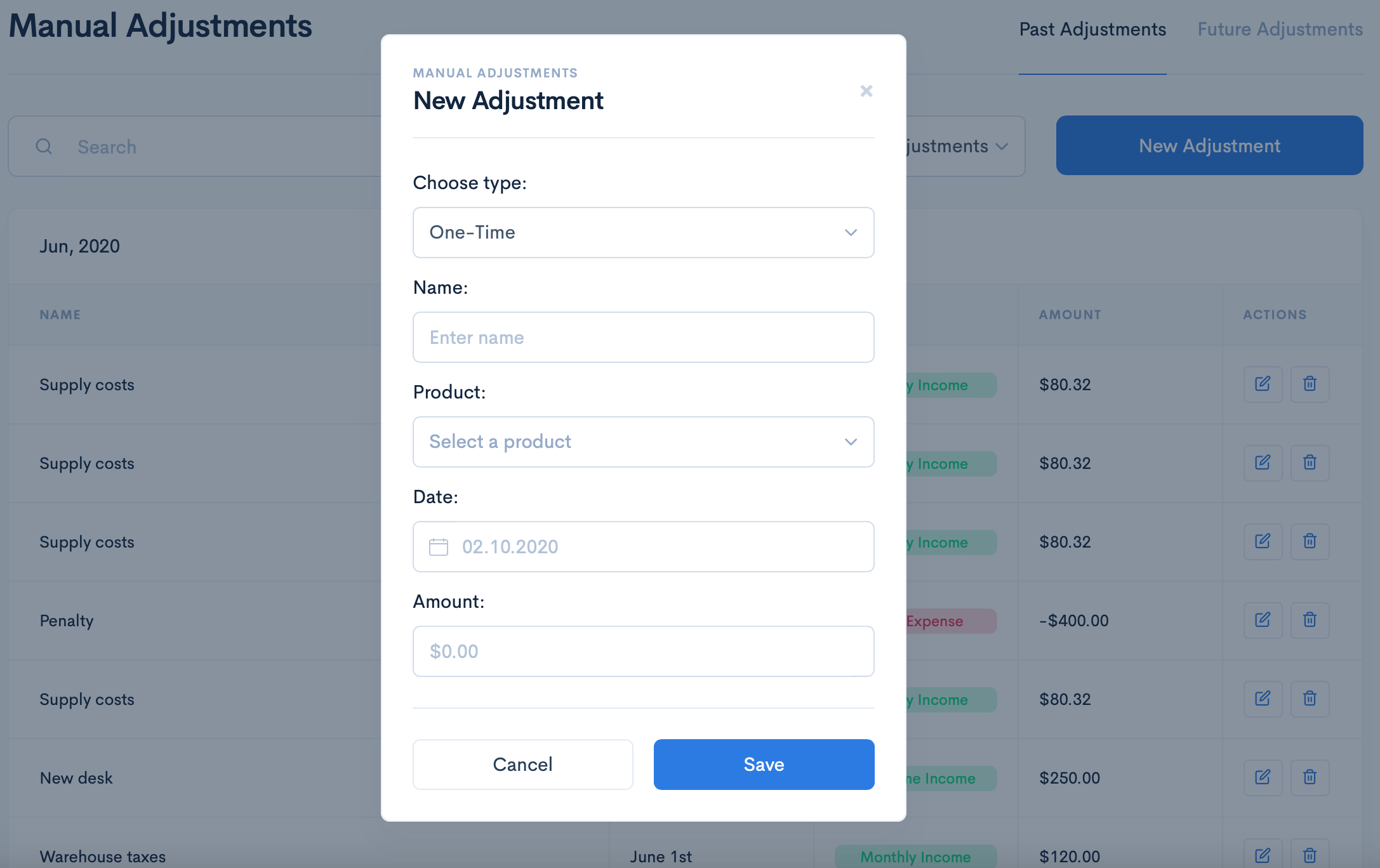Screen dimensions: 1380x868
Task: Click the Amount input field
Action: [x=643, y=651]
